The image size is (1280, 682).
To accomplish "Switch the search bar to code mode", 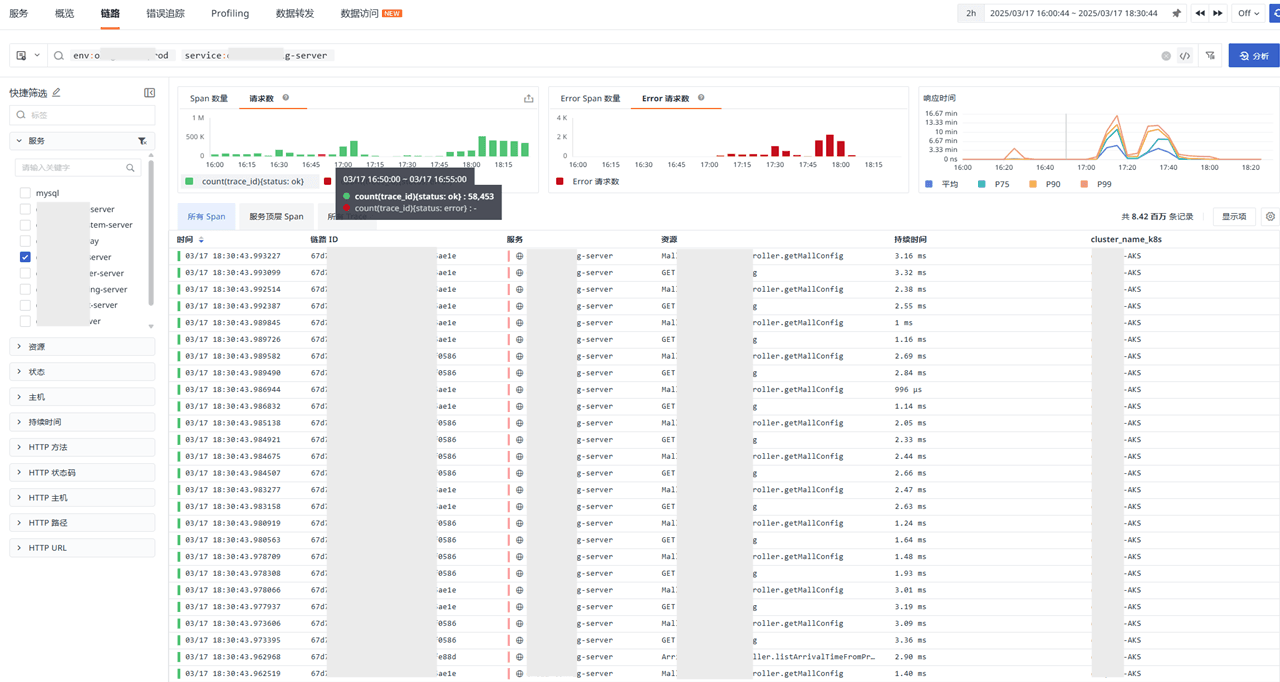I will [1185, 56].
